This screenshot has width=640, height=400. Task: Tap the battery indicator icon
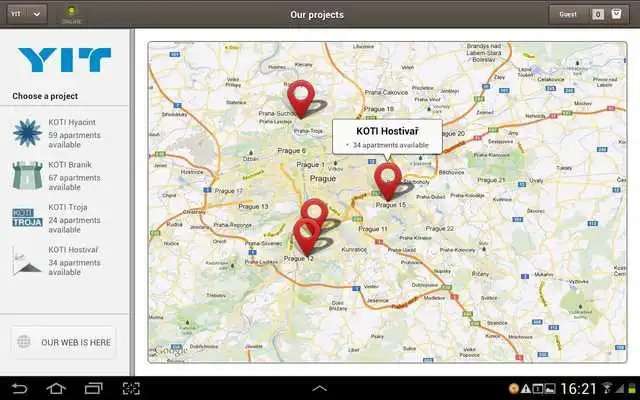(633, 389)
